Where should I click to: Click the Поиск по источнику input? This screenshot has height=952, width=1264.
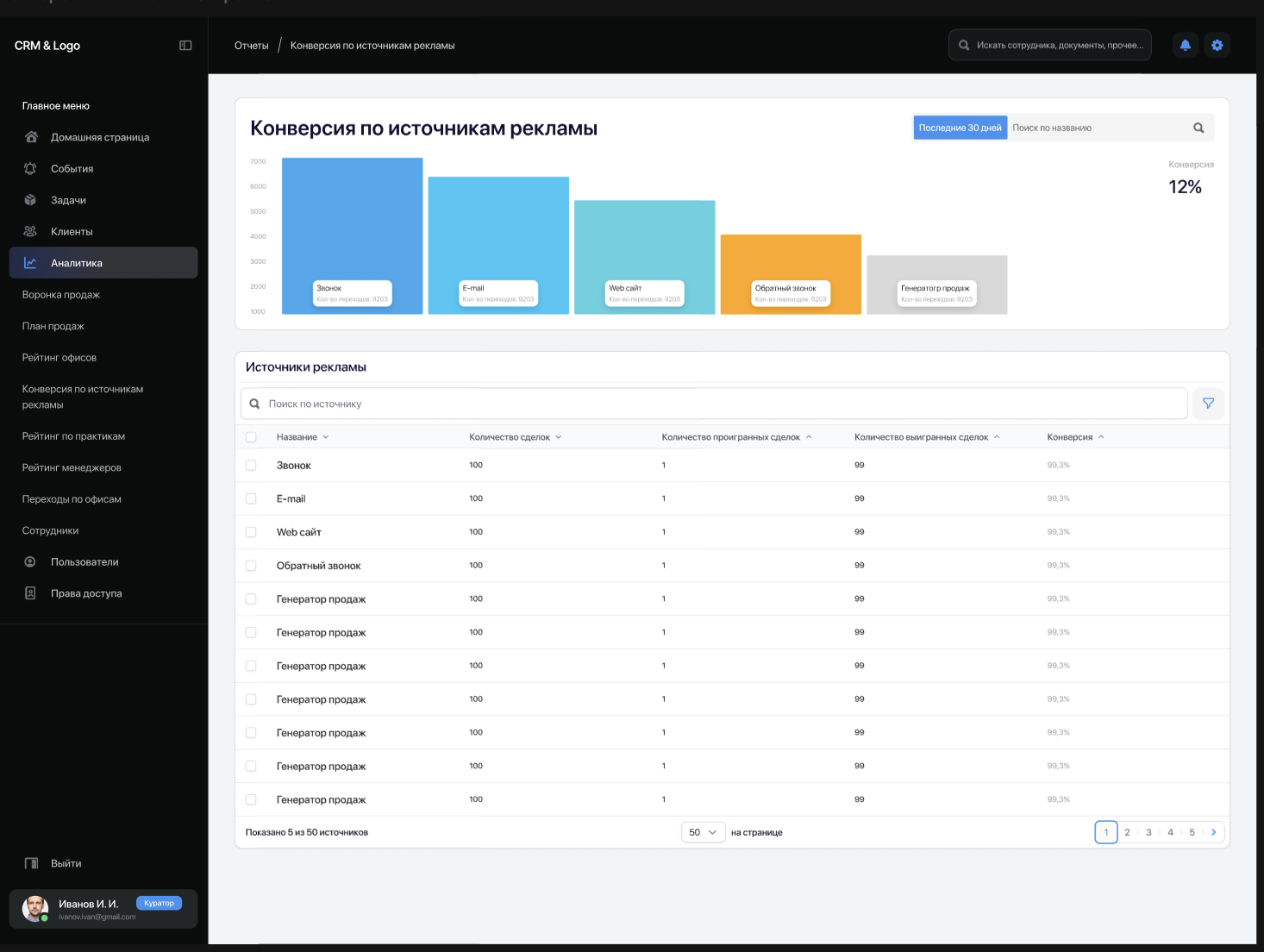[714, 404]
